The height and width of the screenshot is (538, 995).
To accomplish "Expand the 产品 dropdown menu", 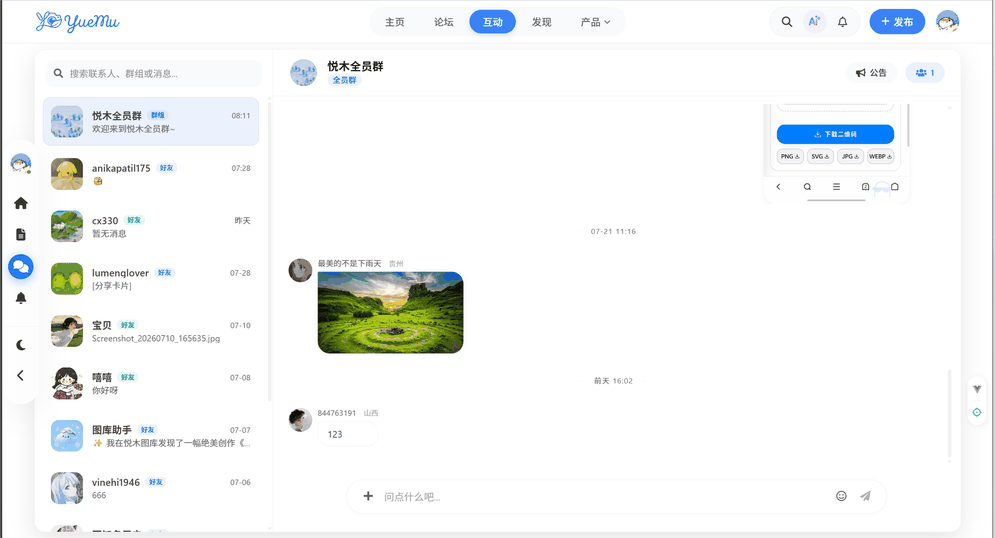I will [x=595, y=22].
